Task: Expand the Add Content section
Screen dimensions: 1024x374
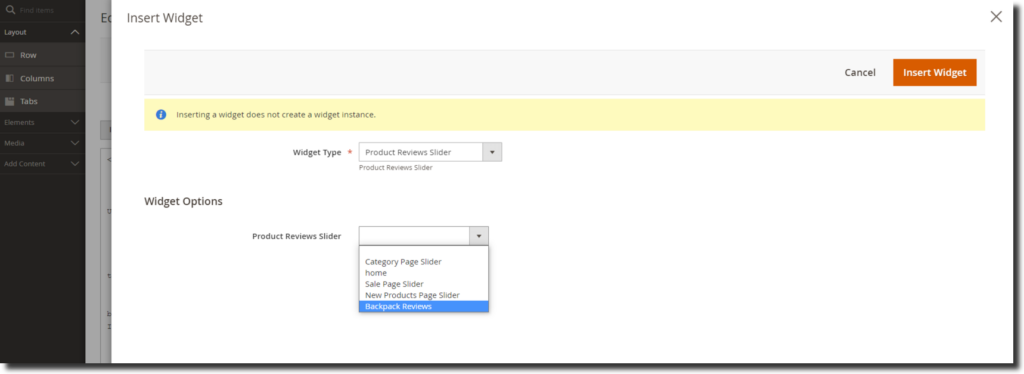Action: pos(75,164)
